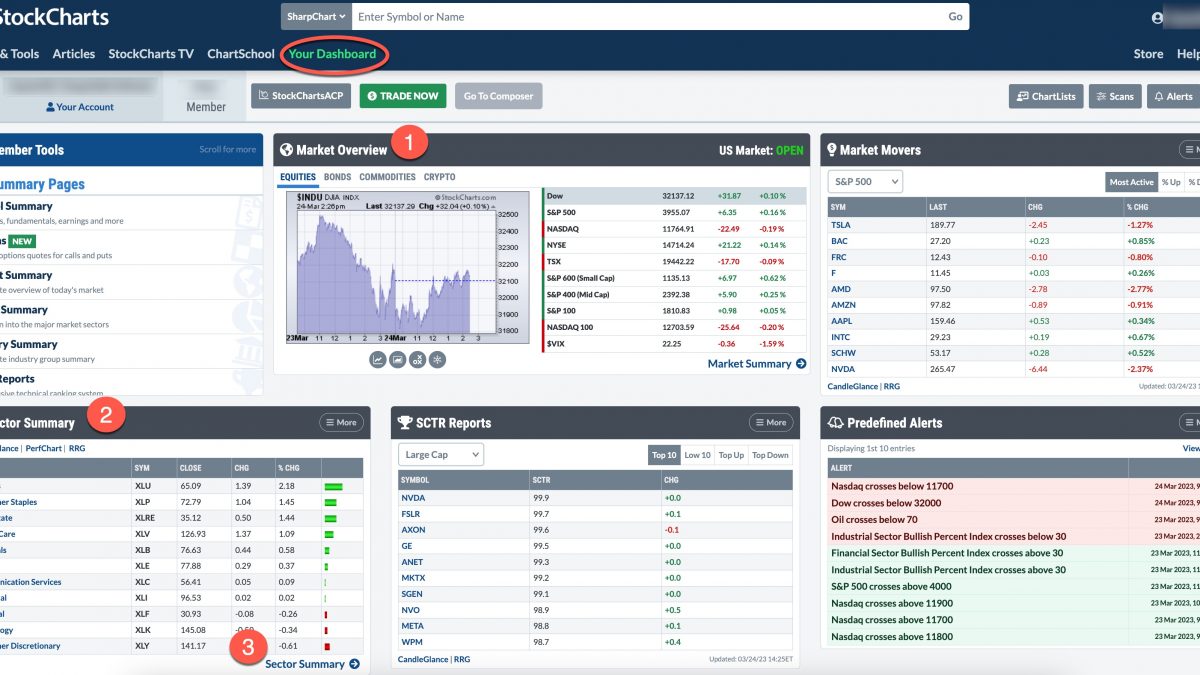Screen dimensions: 1200x675
Task: Click the XLY symbol in Sector Summary
Action: point(144,646)
